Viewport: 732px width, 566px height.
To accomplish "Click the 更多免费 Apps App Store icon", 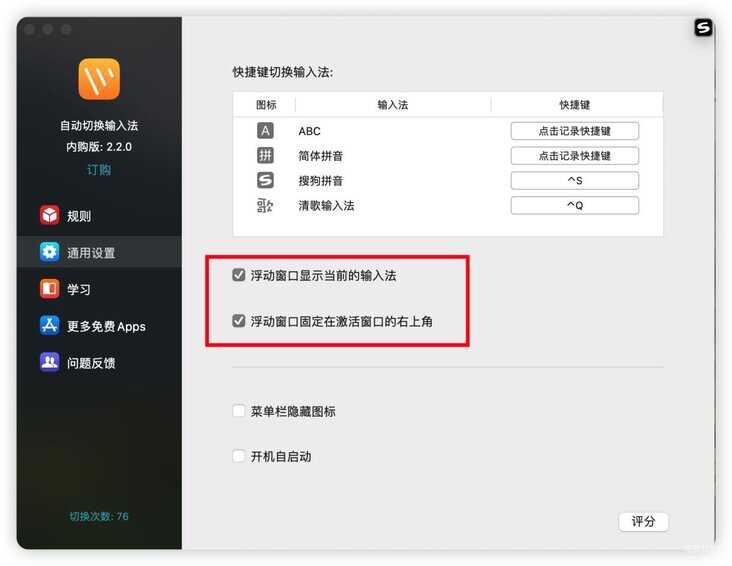I will (49, 325).
